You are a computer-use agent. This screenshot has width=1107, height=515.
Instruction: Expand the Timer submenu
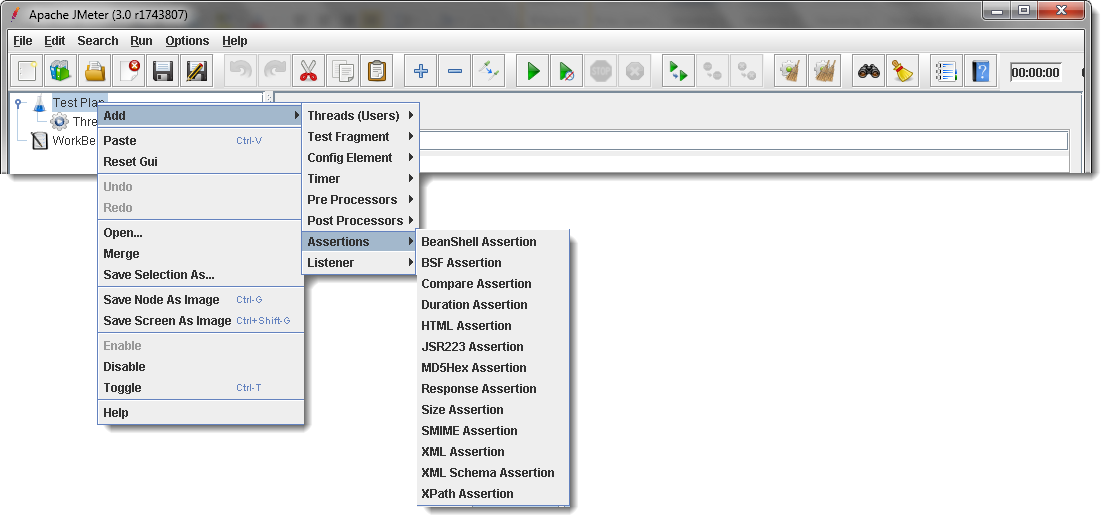tap(361, 179)
